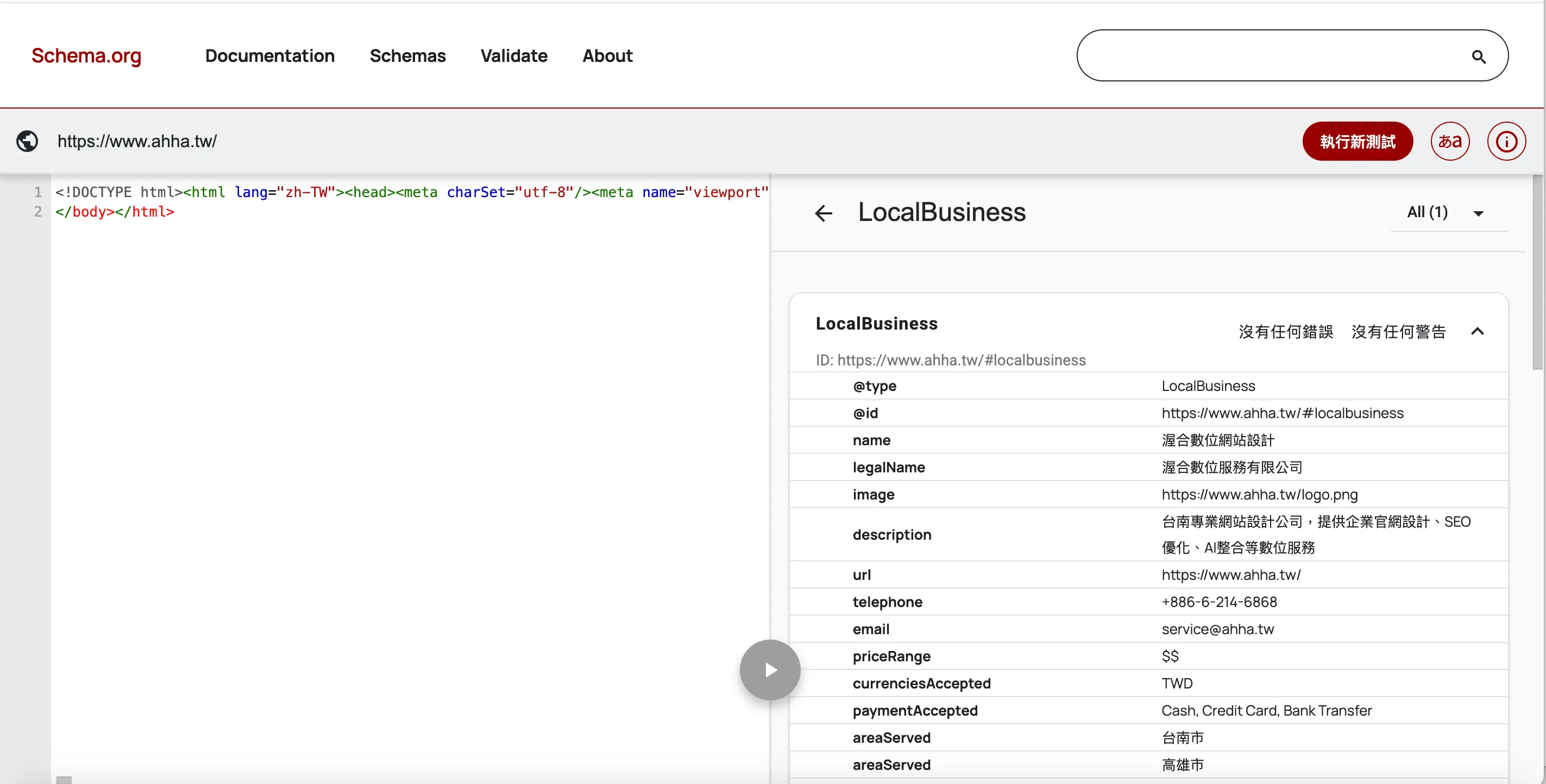The image size is (1546, 784).
Task: Click the 沒有任何警告 no warnings label
Action: coord(1398,331)
